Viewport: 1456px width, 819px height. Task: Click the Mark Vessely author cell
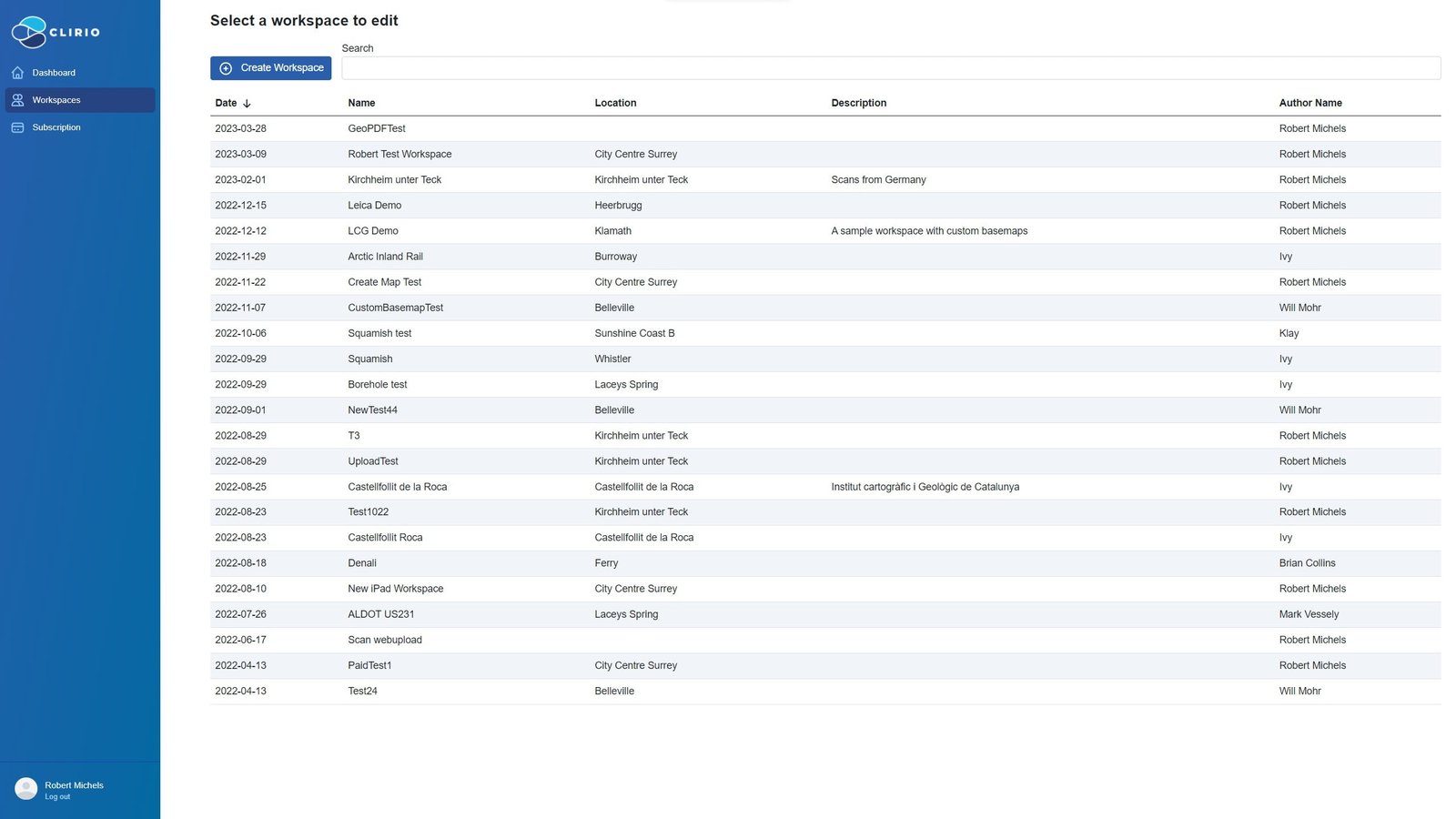click(x=1309, y=614)
